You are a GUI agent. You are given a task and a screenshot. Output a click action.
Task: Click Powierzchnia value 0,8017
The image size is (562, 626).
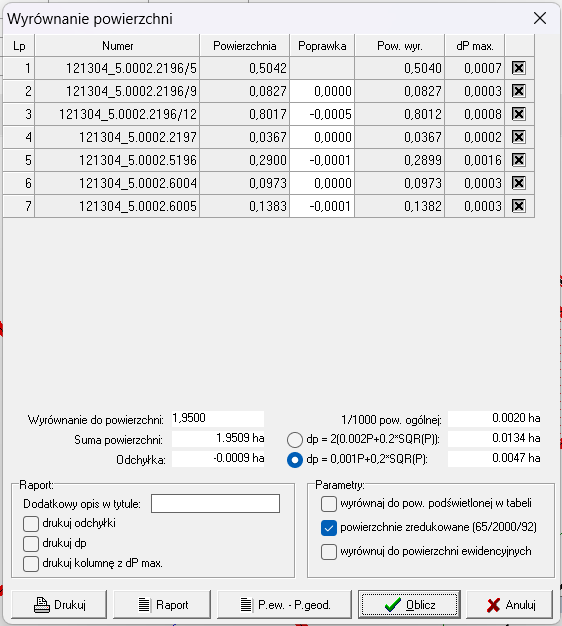[245, 115]
